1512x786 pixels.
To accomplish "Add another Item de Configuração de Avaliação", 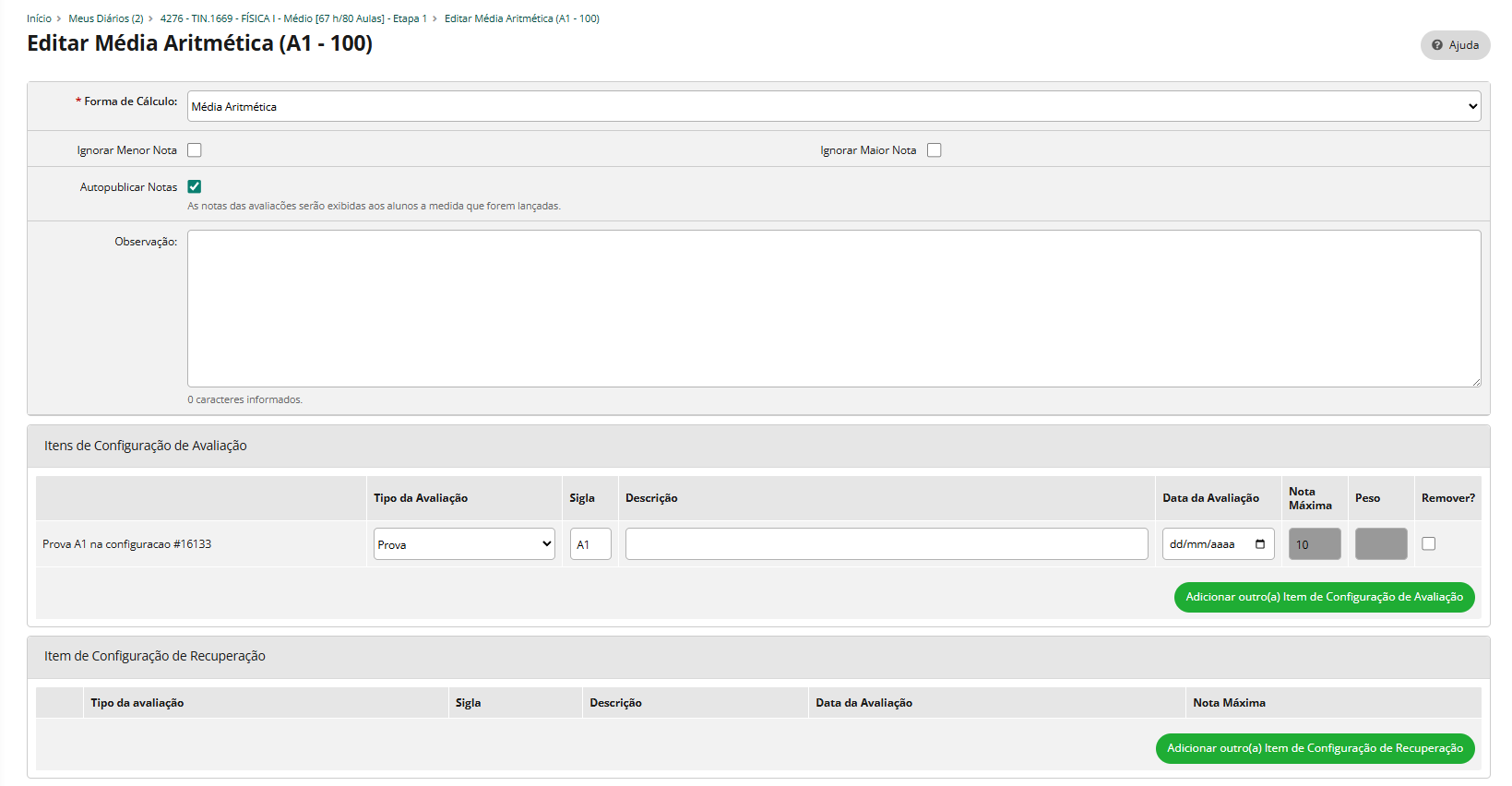I will [1324, 597].
